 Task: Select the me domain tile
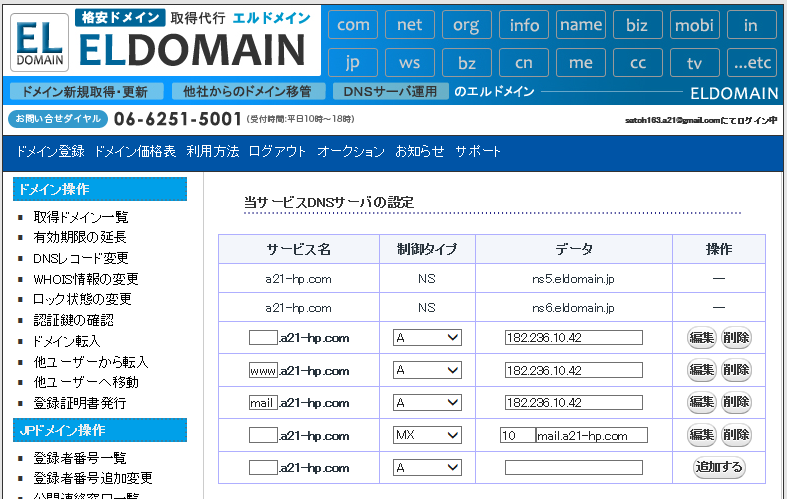[581, 63]
